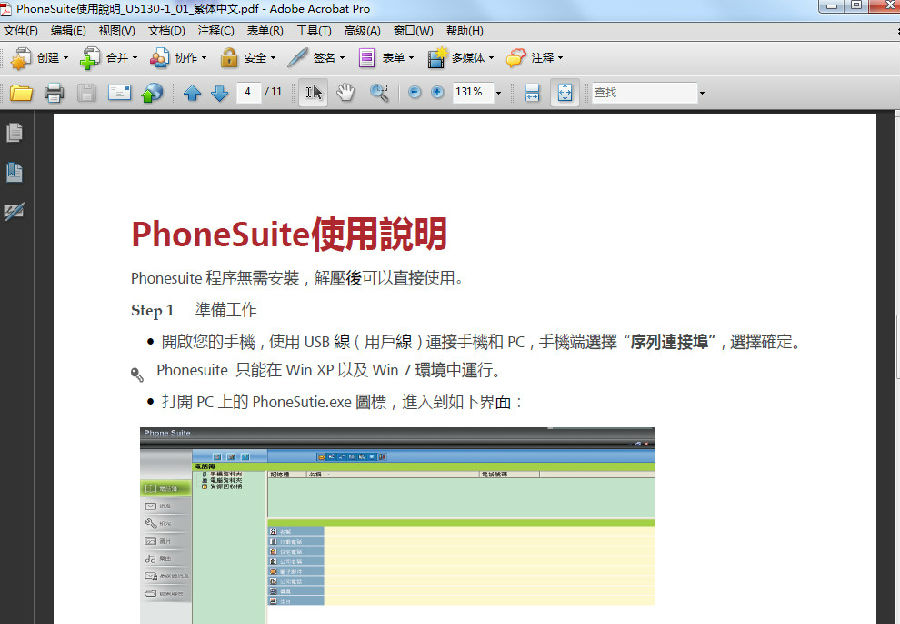The height and width of the screenshot is (624, 900).
Task: Click the Step 1 準備工作 text
Action: pos(193,310)
